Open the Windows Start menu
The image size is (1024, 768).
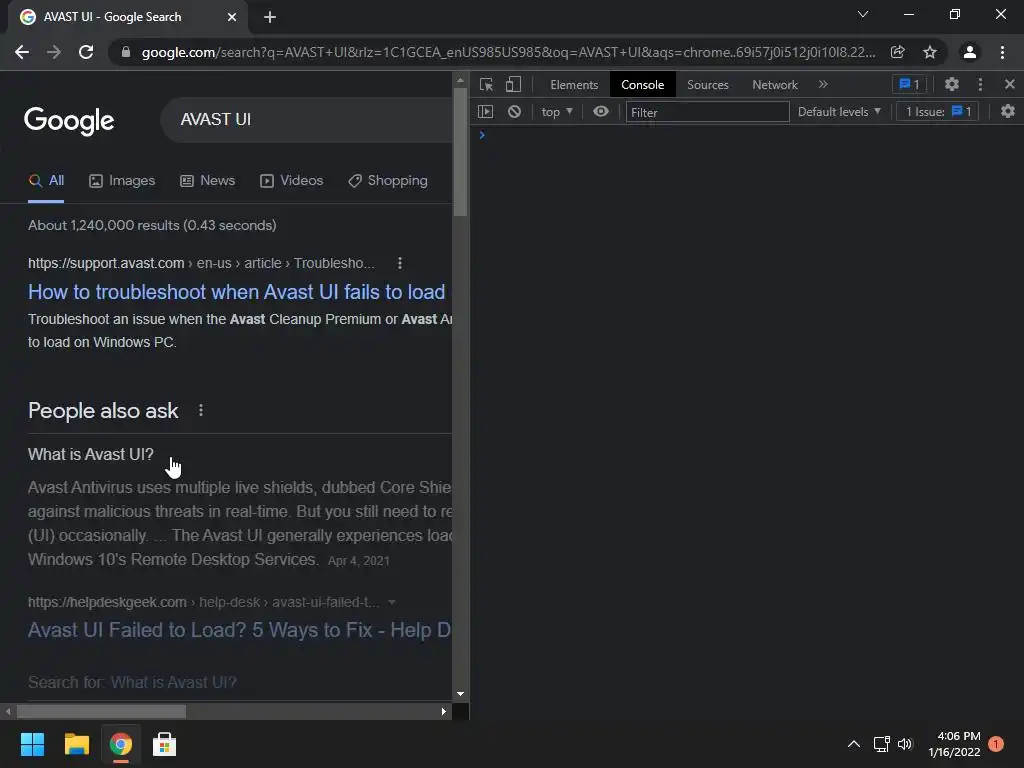click(x=32, y=744)
